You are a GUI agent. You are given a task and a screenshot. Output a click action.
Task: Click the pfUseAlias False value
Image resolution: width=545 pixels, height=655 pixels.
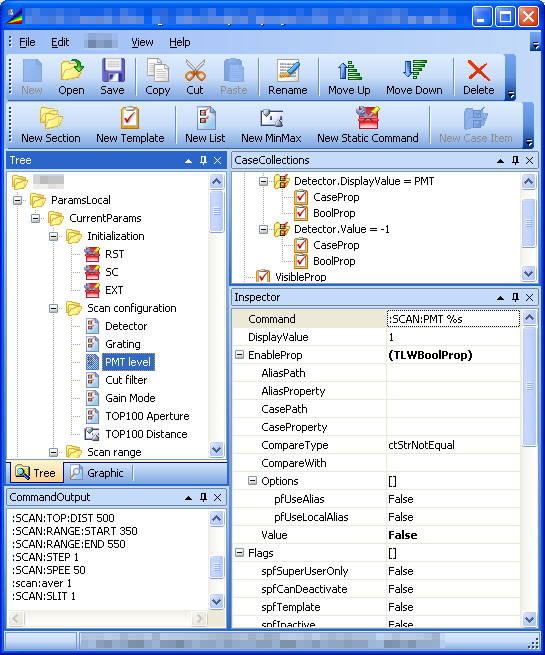(x=401, y=499)
